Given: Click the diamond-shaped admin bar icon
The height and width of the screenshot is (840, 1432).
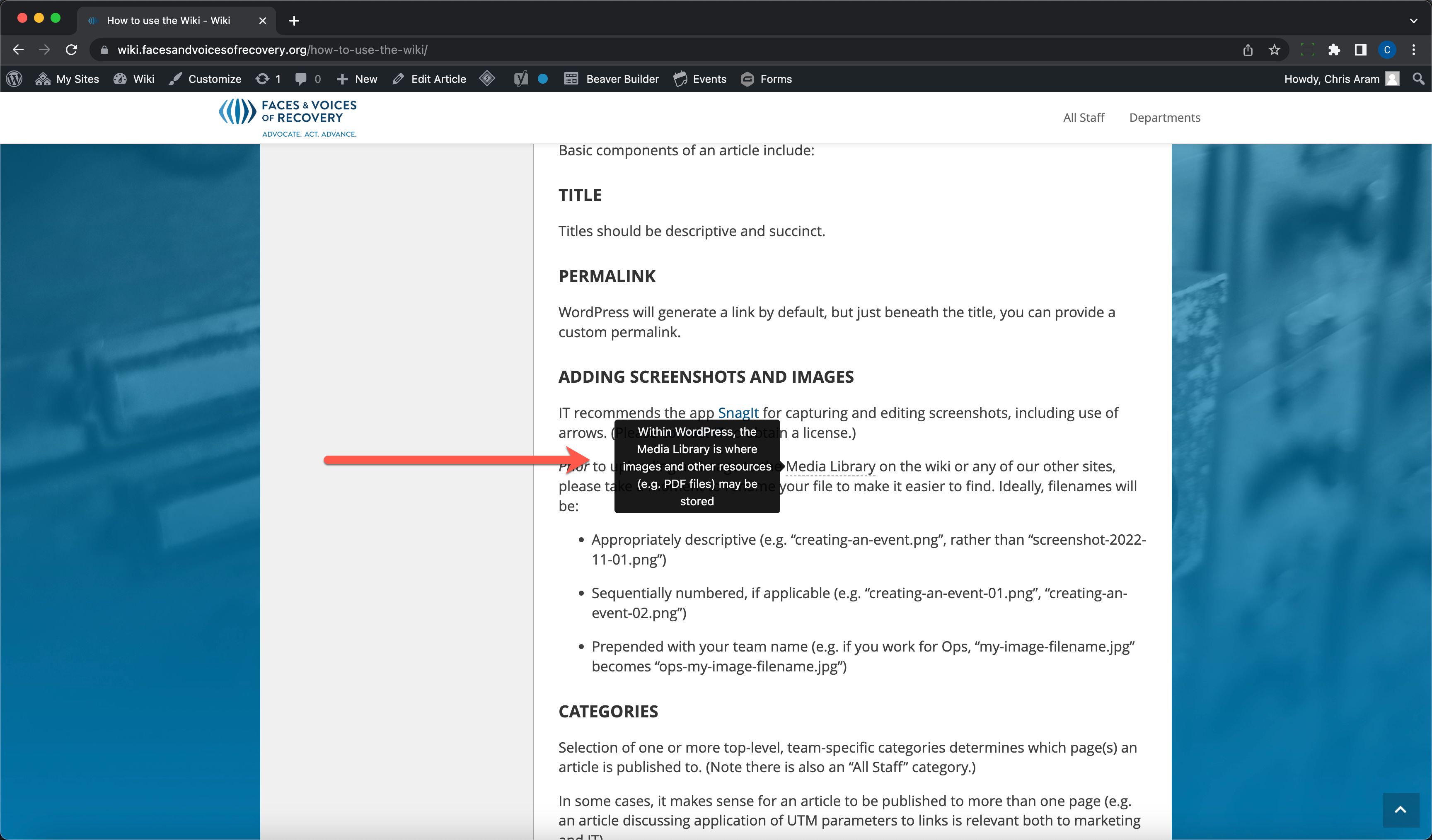Looking at the screenshot, I should (487, 78).
